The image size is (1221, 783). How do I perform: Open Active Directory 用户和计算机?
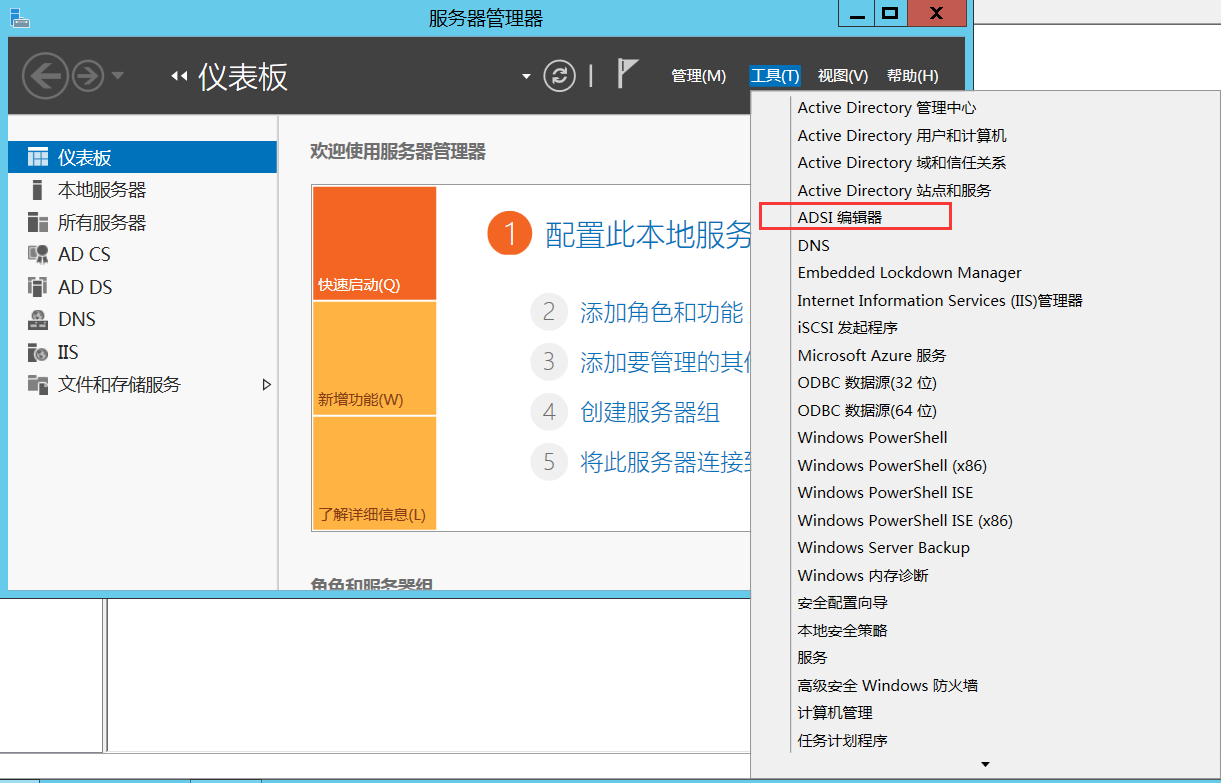pos(902,135)
